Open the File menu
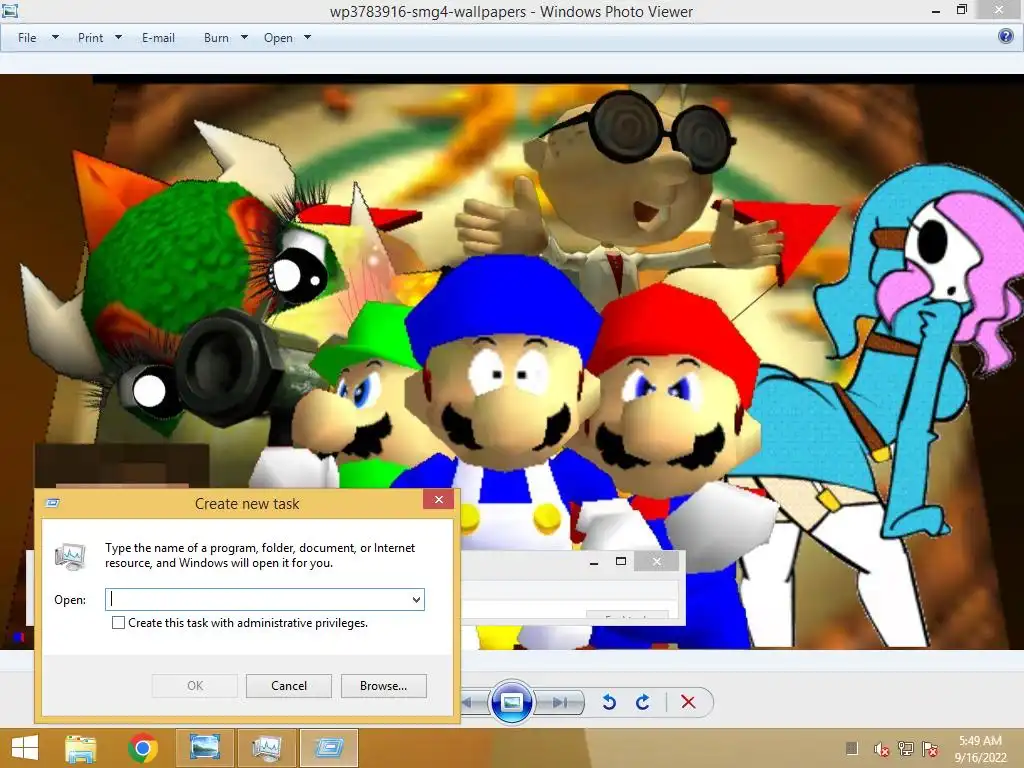This screenshot has height=768, width=1024. pyautogui.click(x=27, y=38)
